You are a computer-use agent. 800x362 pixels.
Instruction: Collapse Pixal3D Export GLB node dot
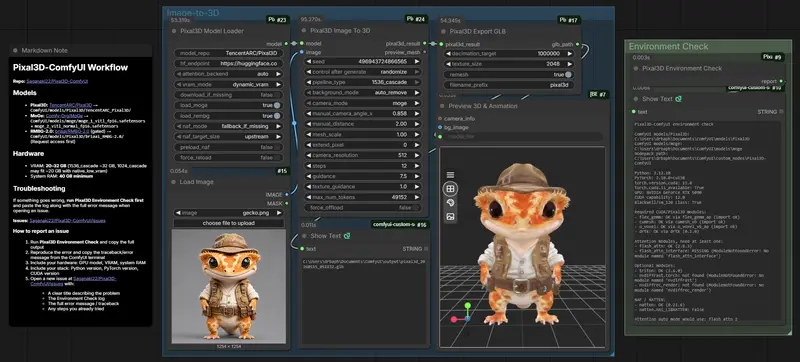(443, 32)
